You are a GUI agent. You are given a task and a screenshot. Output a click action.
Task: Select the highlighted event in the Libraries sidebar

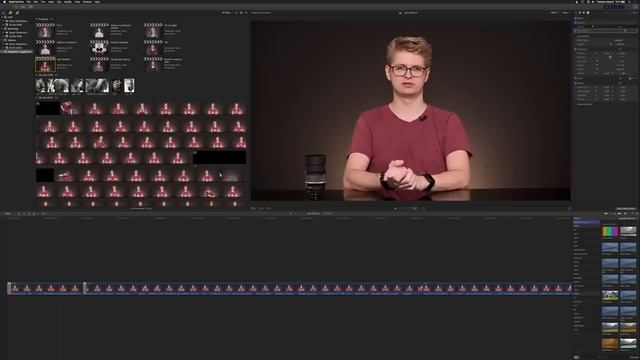[x=17, y=52]
